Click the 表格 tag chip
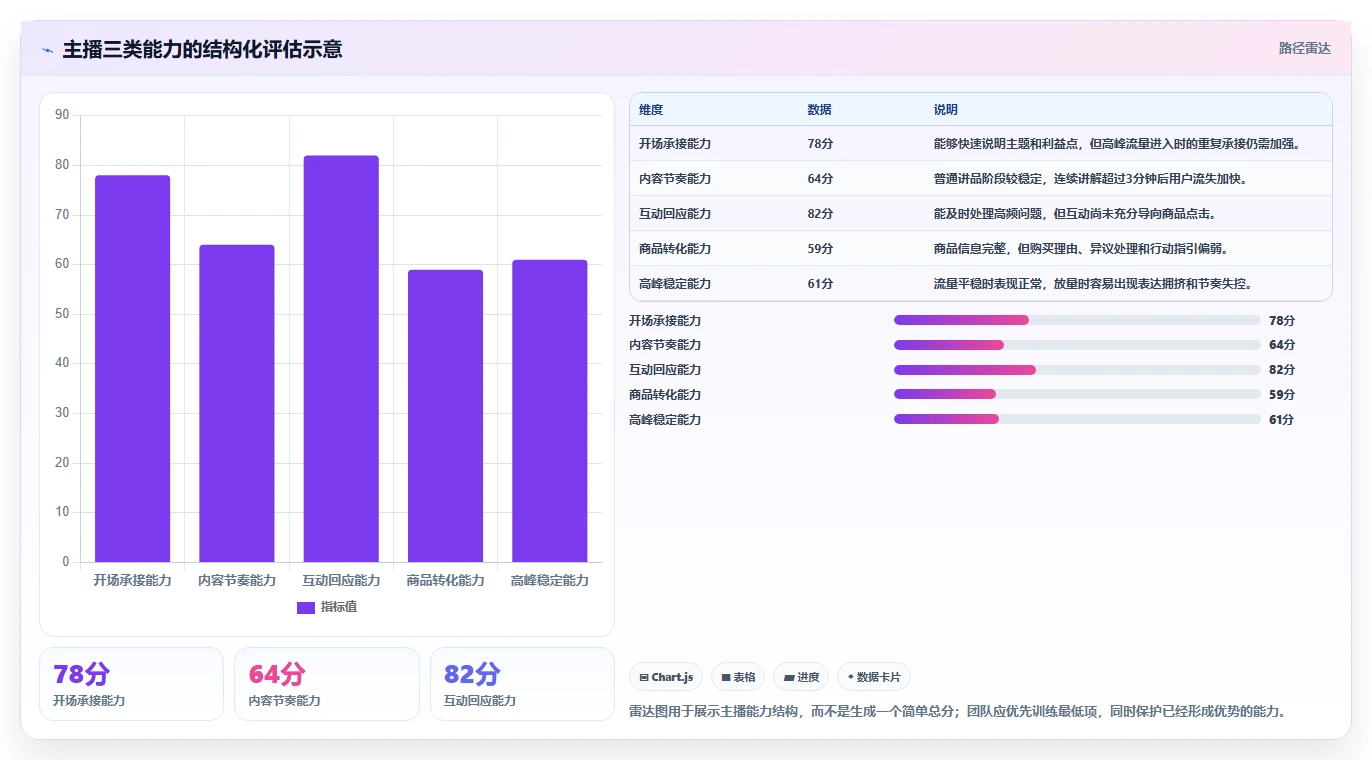The width and height of the screenshot is (1372, 760). 738,677
